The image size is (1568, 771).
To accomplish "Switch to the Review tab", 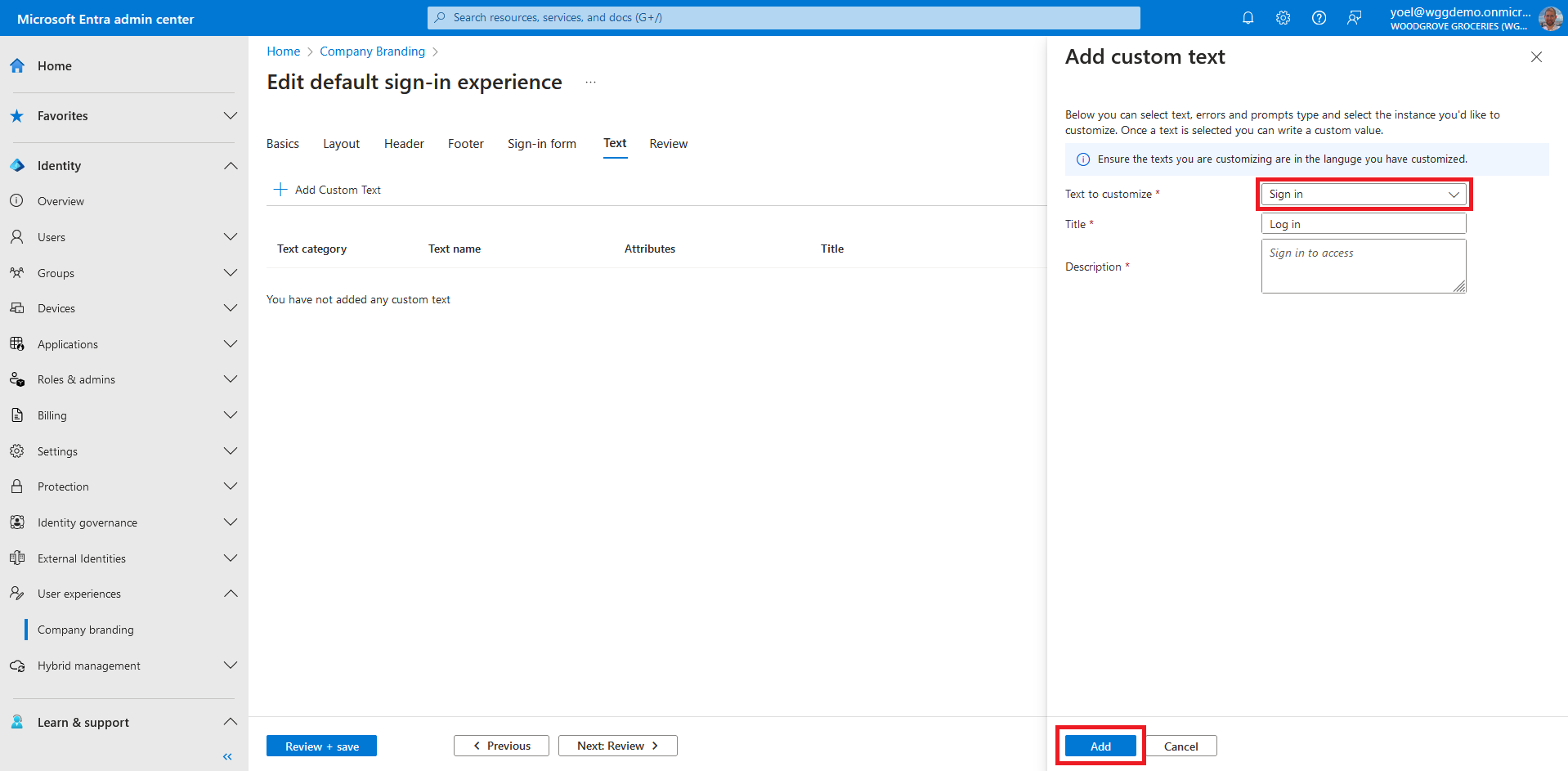I will 668,144.
